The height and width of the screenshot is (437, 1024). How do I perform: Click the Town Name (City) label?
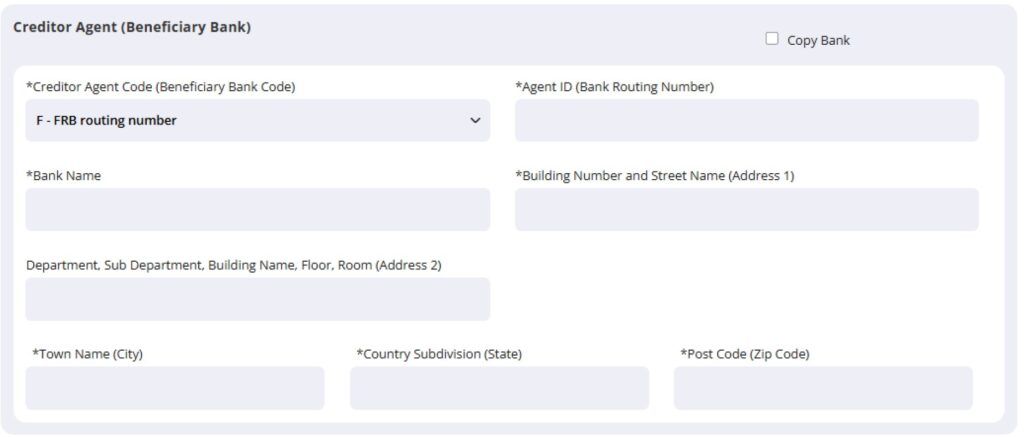click(88, 354)
